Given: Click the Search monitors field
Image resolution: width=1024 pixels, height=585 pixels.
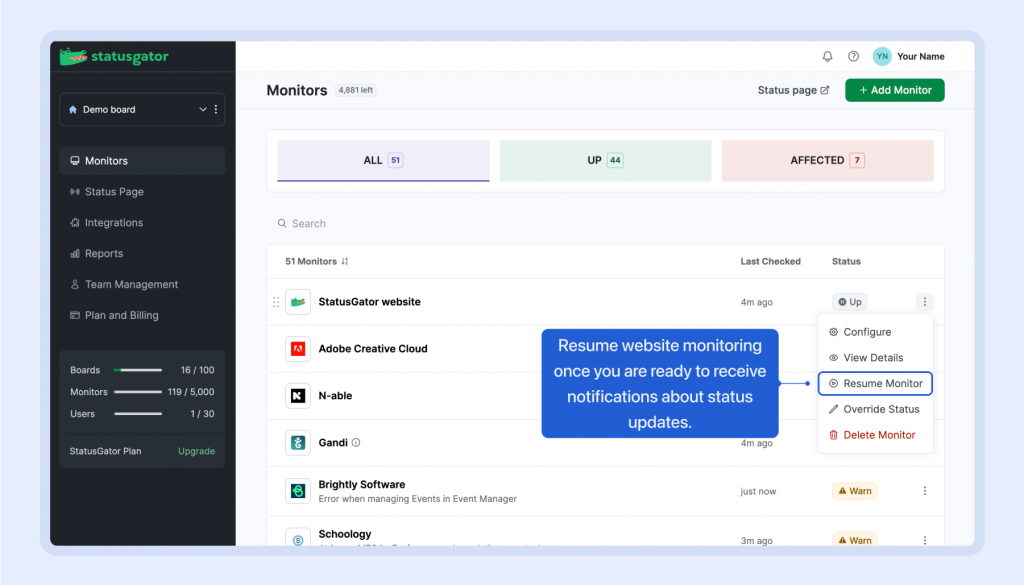Looking at the screenshot, I should (x=500, y=224).
